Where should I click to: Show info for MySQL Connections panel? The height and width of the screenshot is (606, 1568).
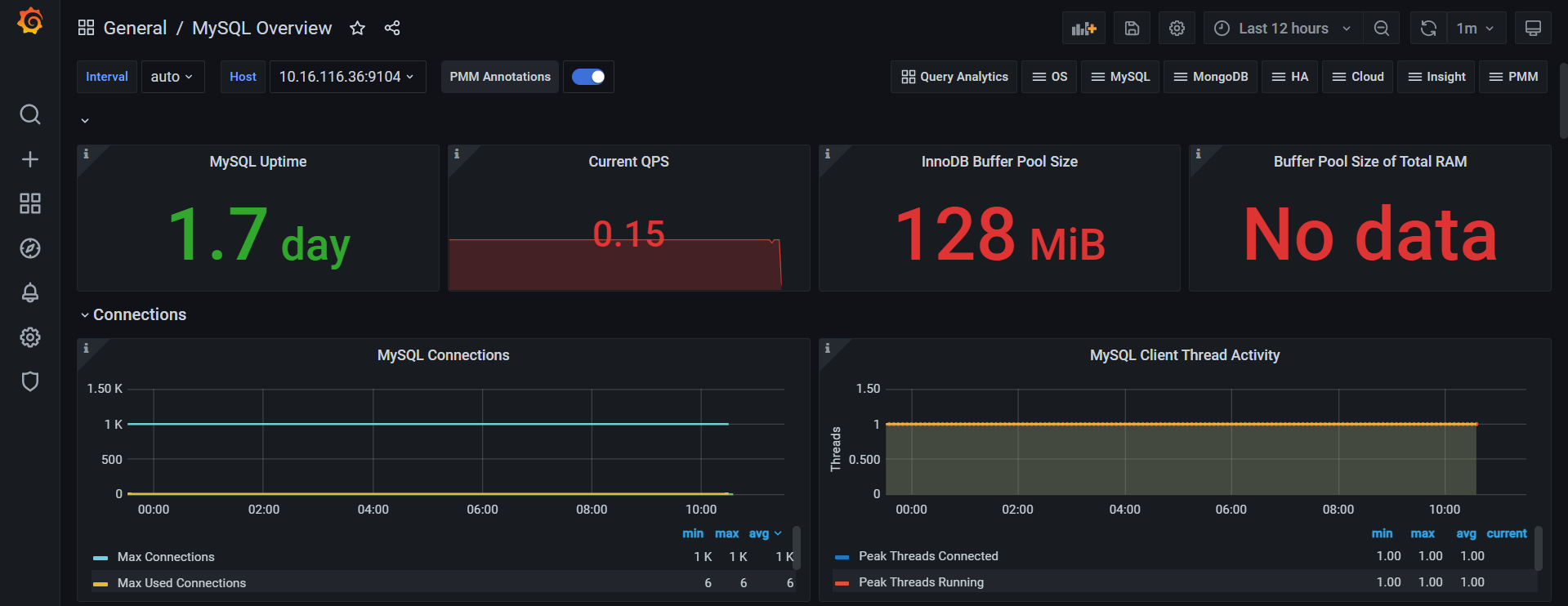(x=86, y=348)
